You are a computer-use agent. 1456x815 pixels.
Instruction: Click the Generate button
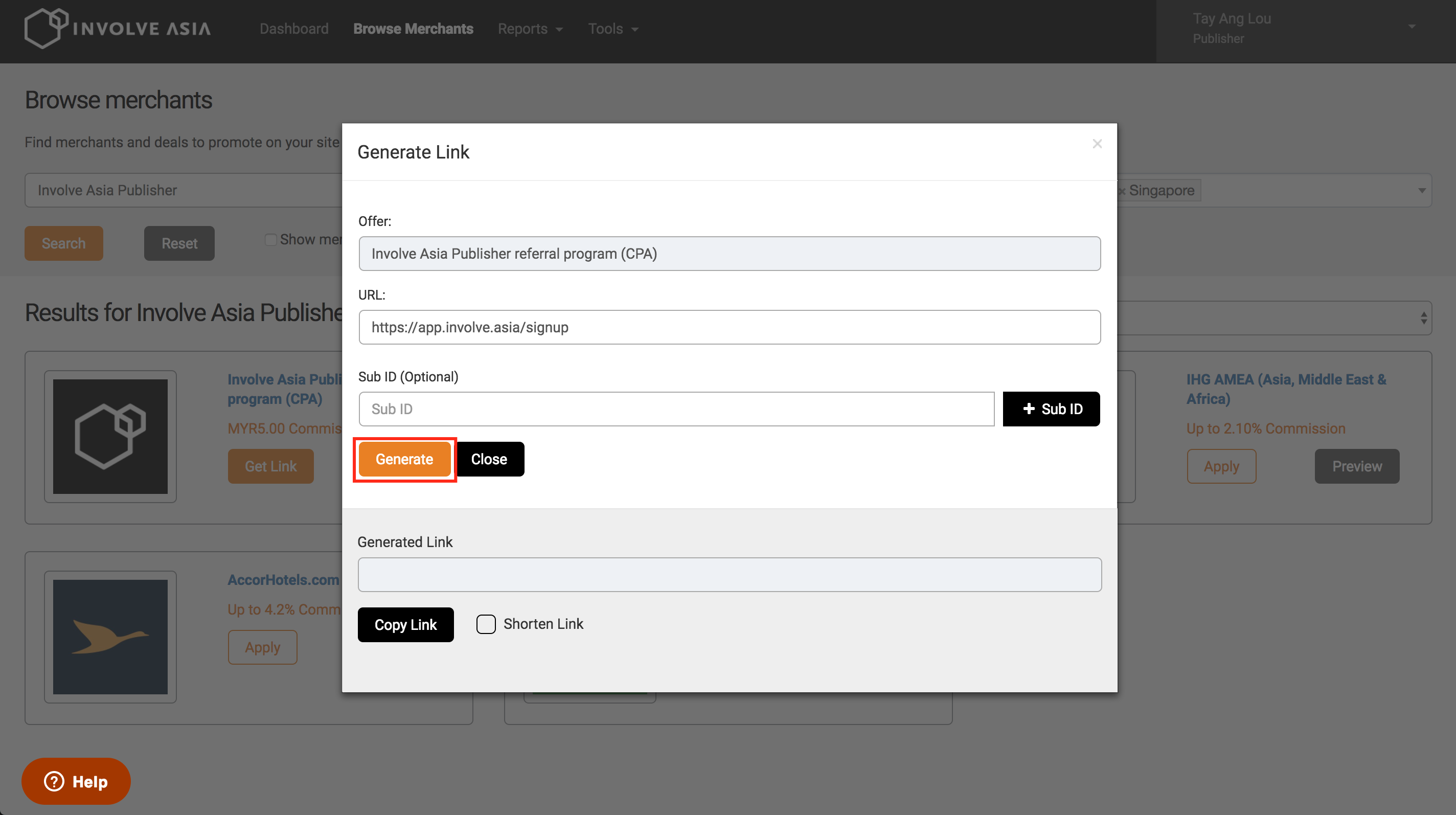[x=404, y=459]
